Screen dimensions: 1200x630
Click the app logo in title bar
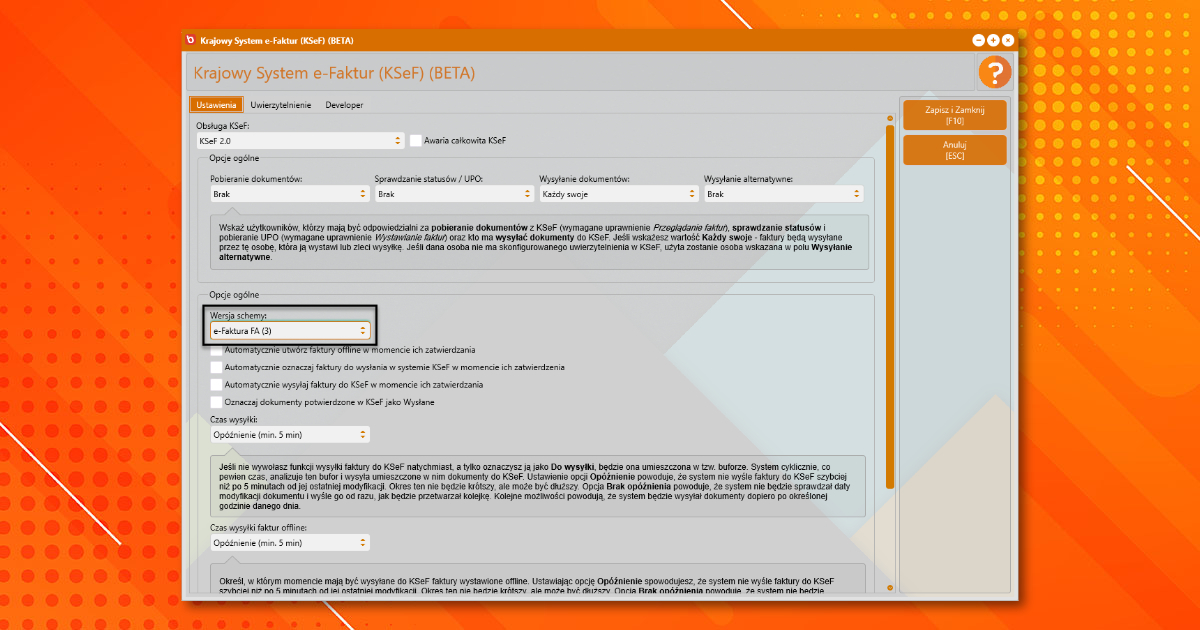pyautogui.click(x=191, y=40)
